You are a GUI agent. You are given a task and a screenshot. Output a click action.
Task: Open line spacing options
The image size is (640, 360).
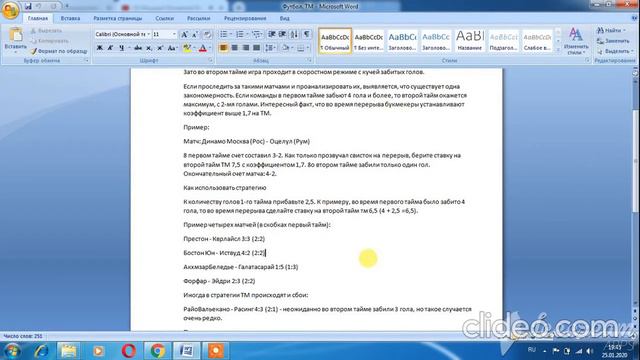tap(270, 48)
